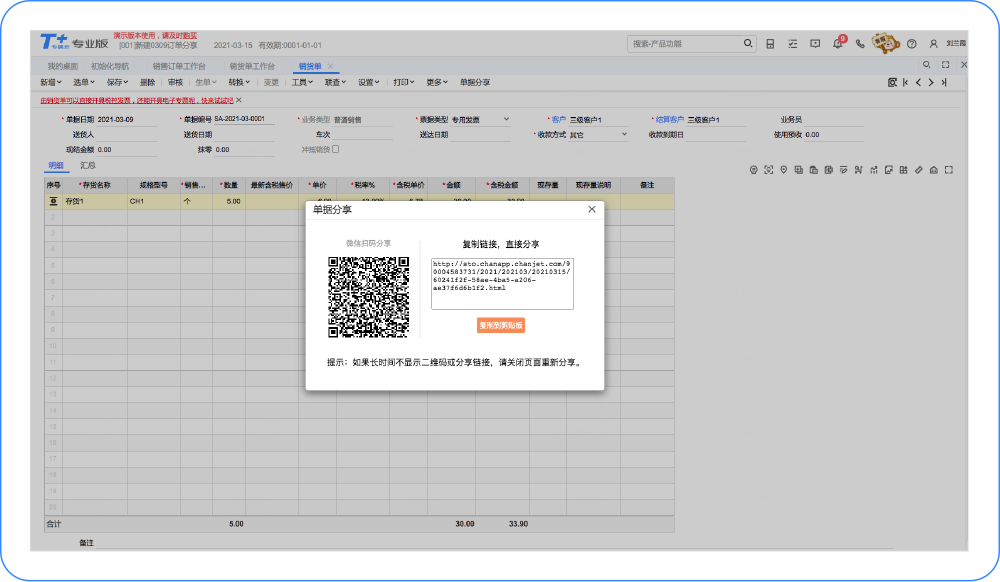1000x582 pixels.
Task: Click the 变更 toolbar button
Action: tap(271, 83)
